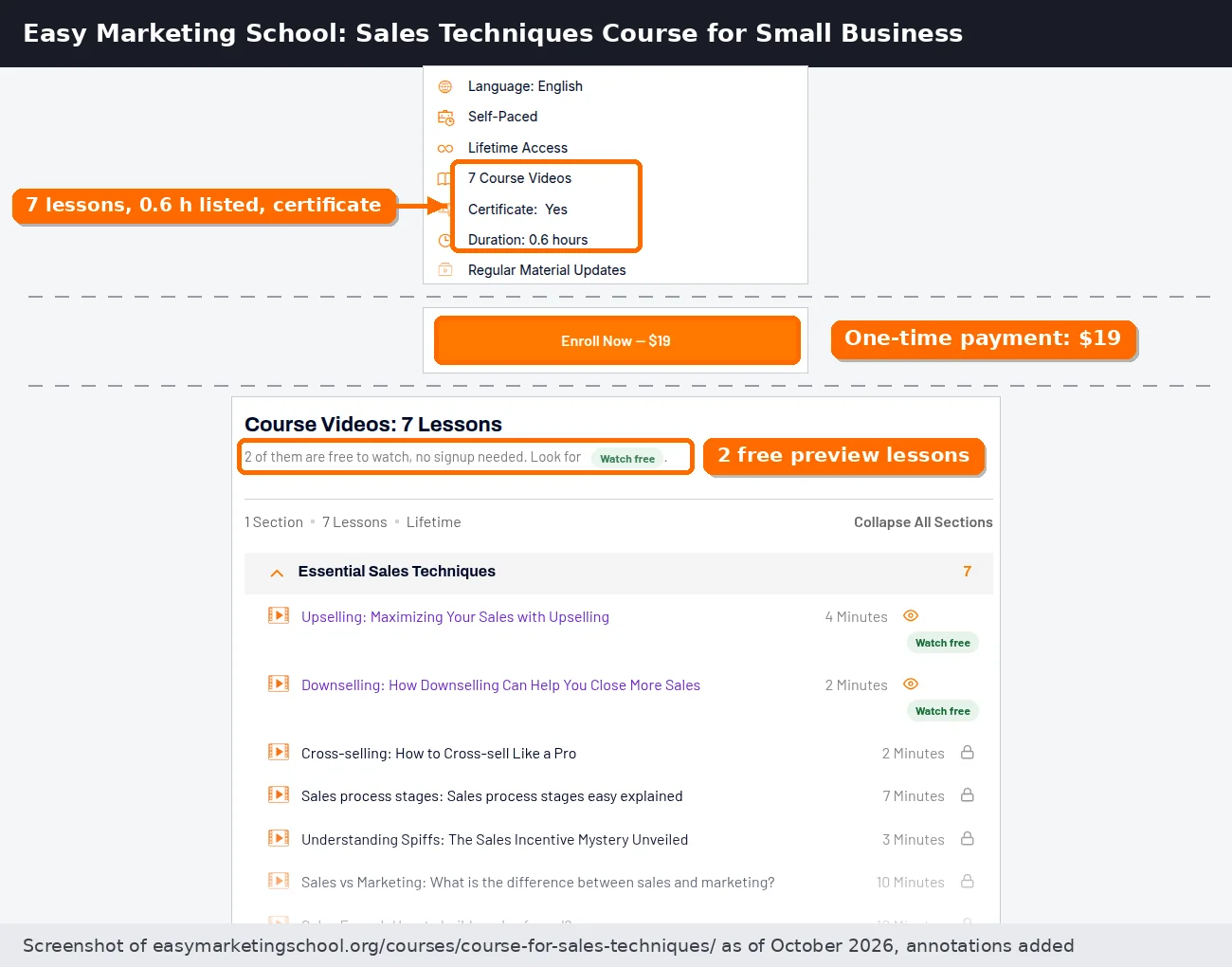Click the video icon for the Cross-selling lesson
1232x967 pixels.
(279, 752)
